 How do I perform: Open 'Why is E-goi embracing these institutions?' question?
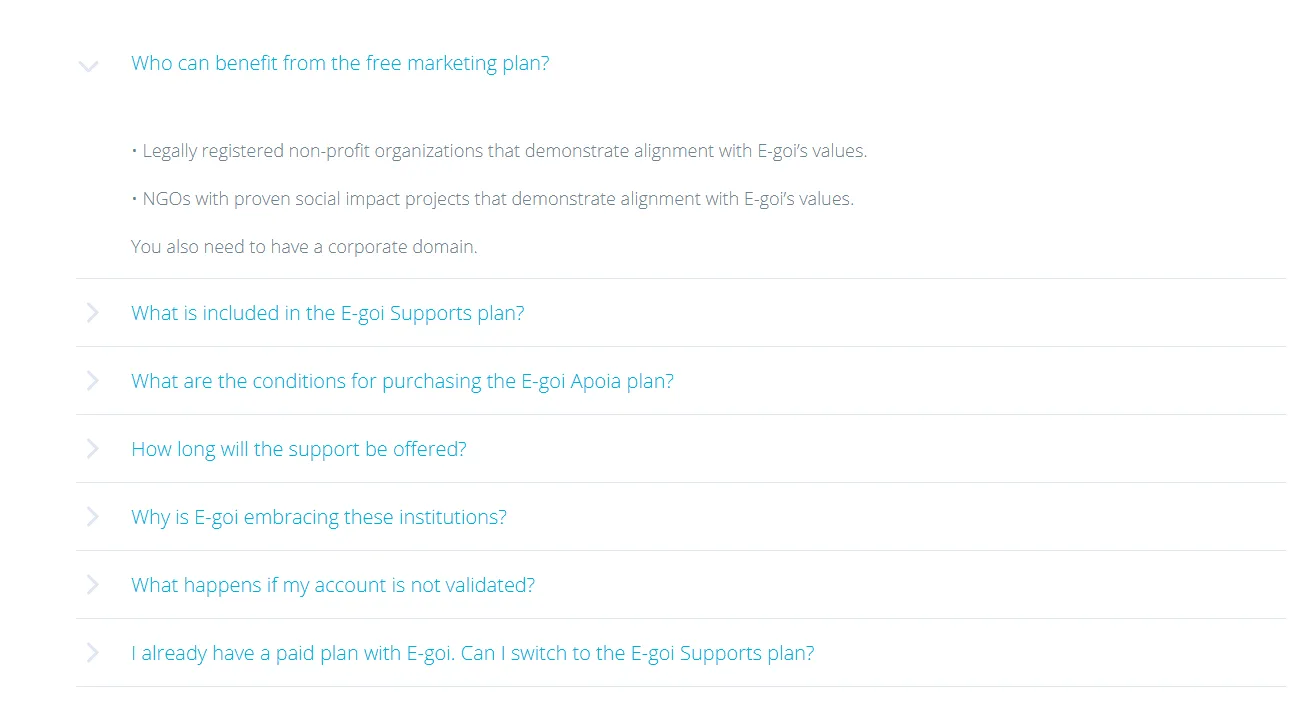[319, 517]
